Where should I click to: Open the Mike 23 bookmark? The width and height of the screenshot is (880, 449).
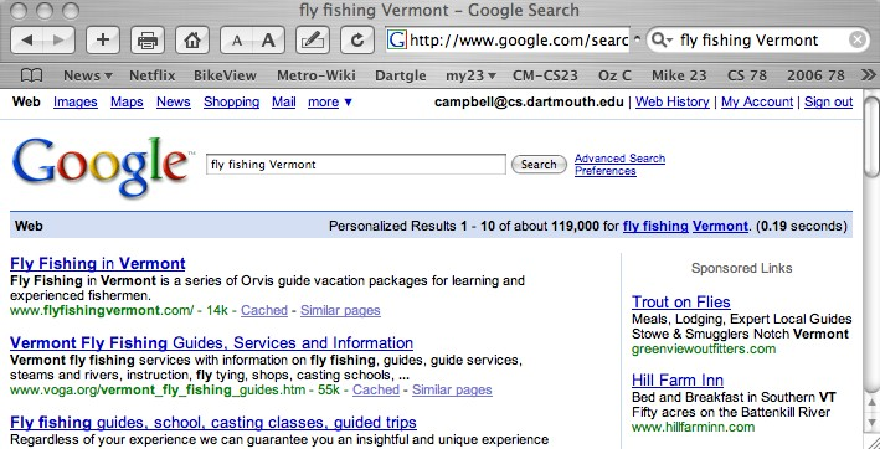[x=679, y=75]
